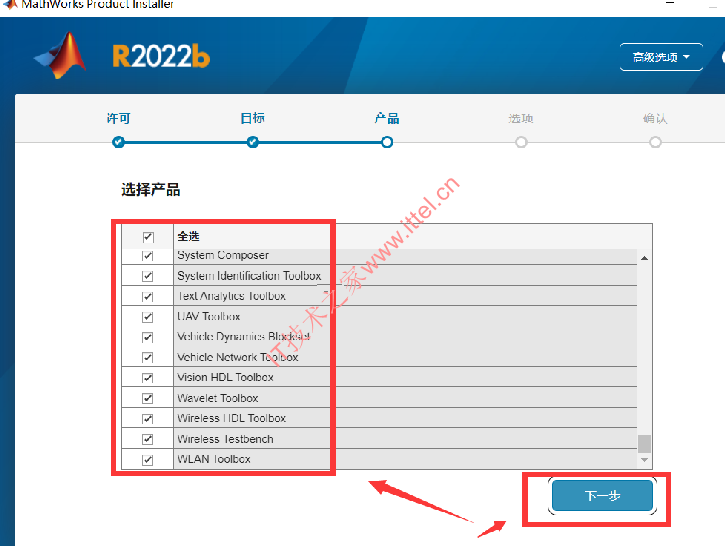
Task: Select System Identification Toolbox text
Action: click(x=249, y=276)
